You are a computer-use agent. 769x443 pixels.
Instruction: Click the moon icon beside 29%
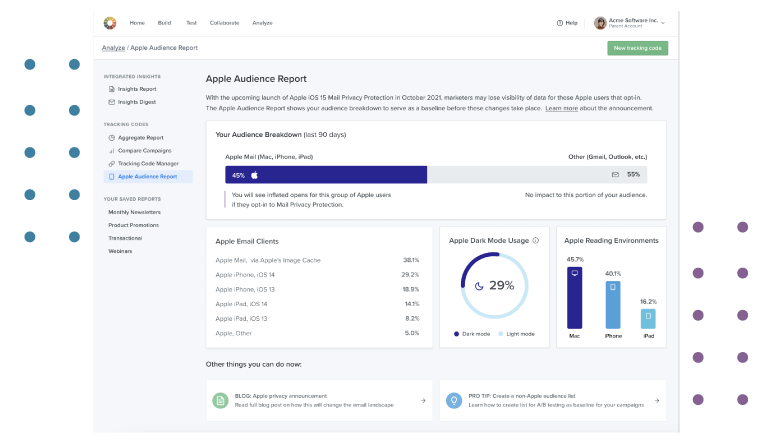(479, 286)
